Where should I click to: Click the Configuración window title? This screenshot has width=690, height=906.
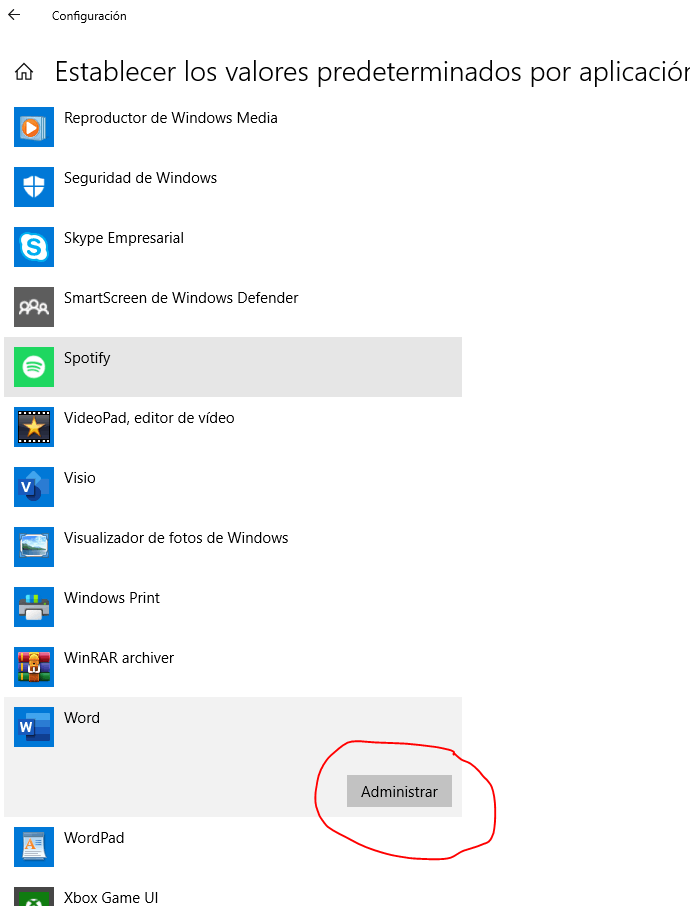point(89,16)
